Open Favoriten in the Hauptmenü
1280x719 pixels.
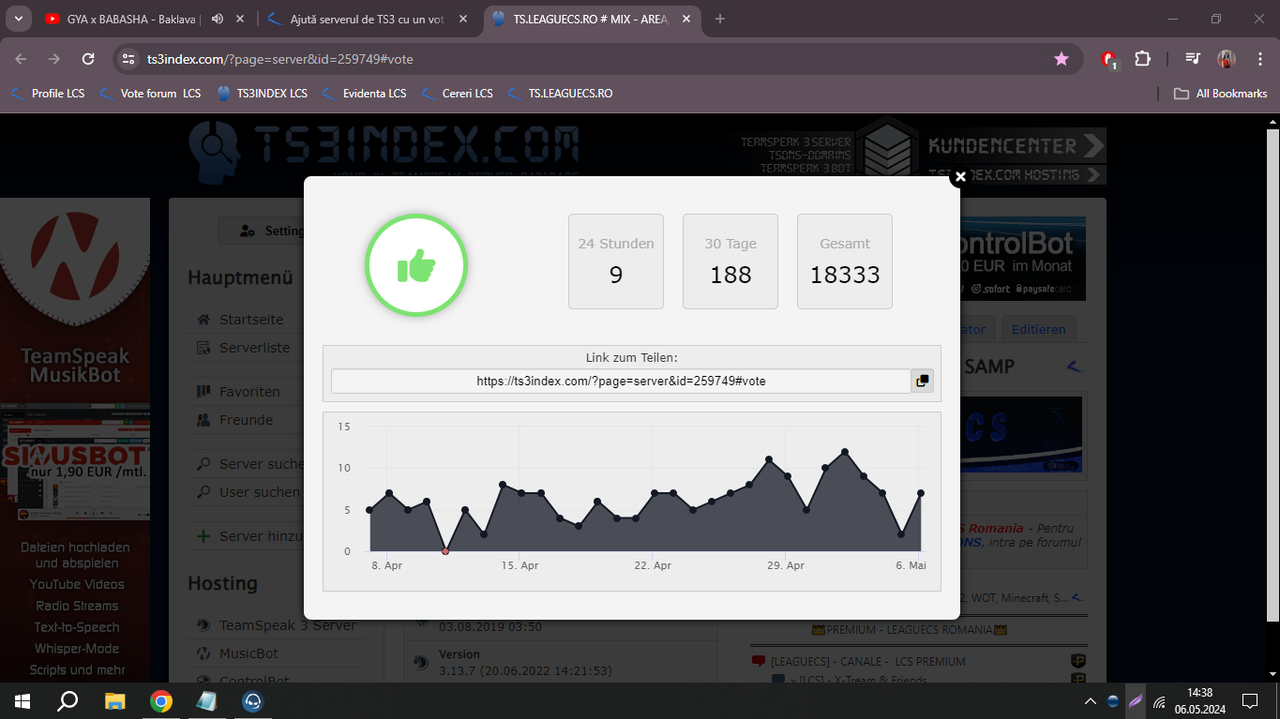click(x=250, y=392)
